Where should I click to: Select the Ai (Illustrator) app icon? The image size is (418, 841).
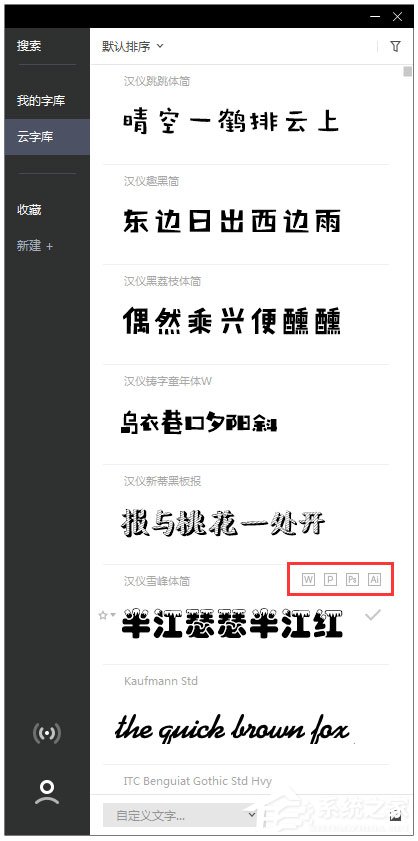pos(375,579)
